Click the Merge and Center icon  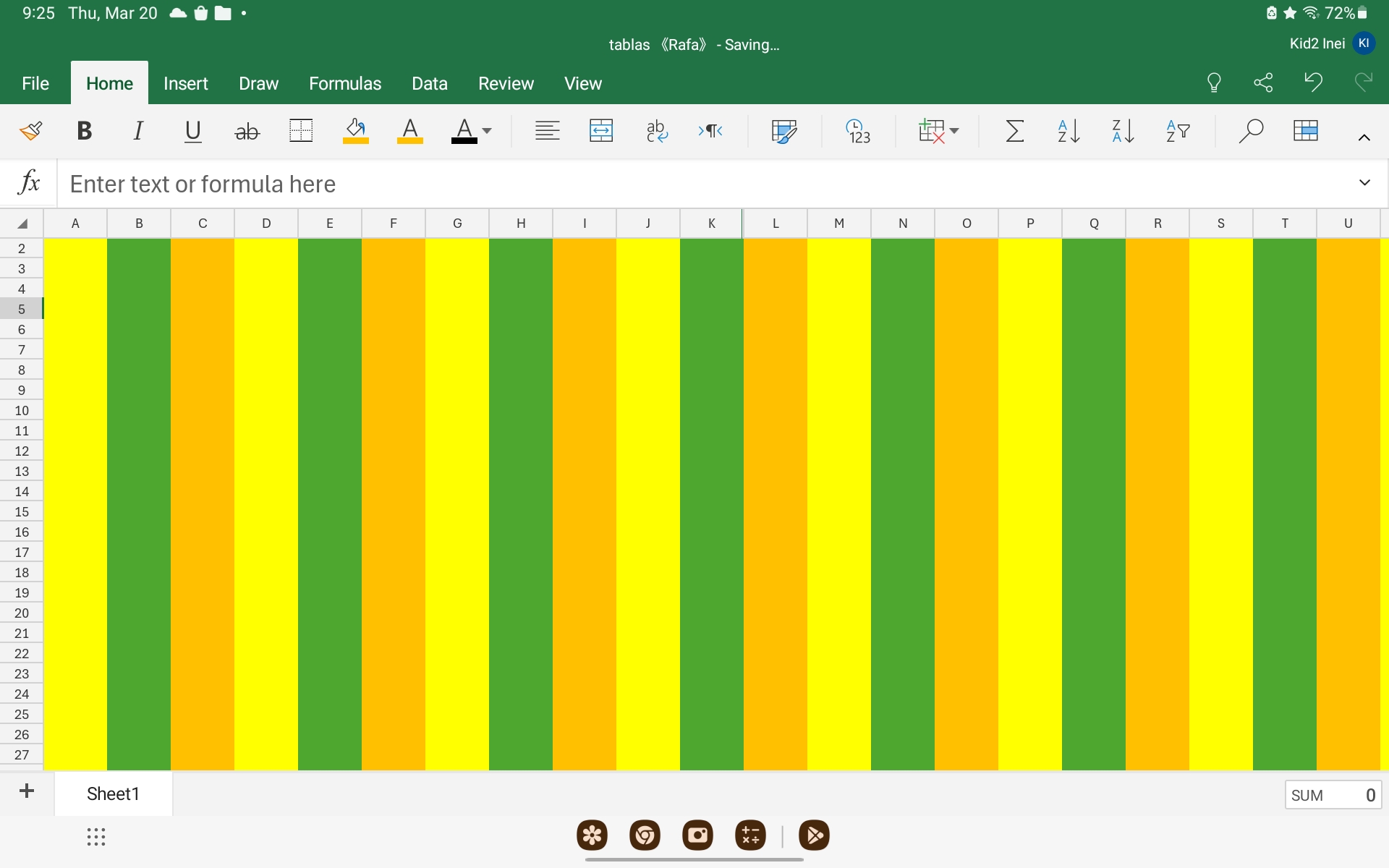601,131
